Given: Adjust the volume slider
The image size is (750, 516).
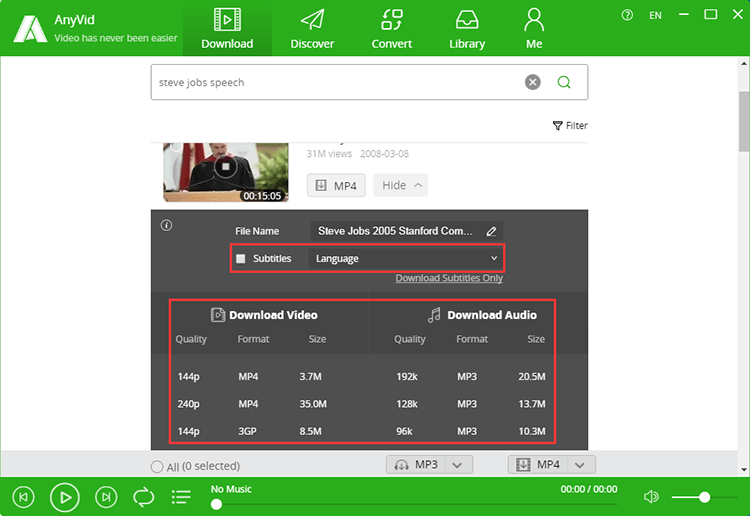Looking at the screenshot, I should (704, 497).
